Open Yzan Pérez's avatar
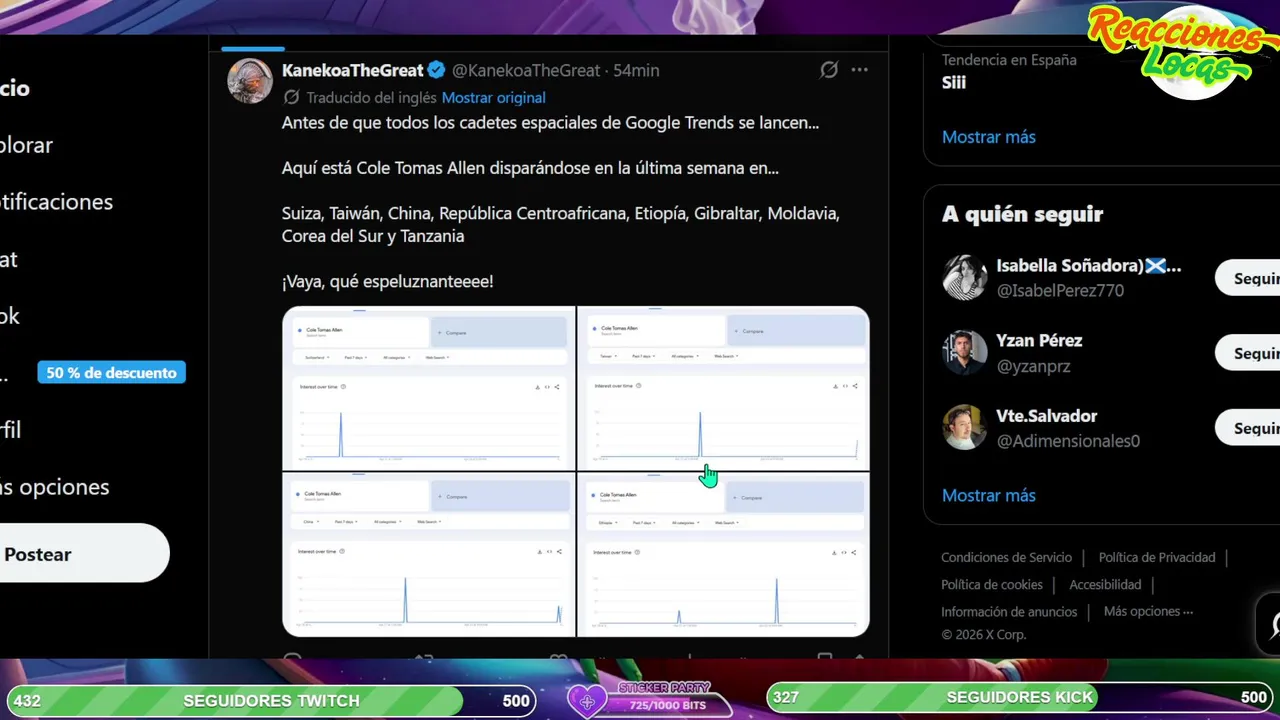This screenshot has width=1280, height=720. click(965, 352)
